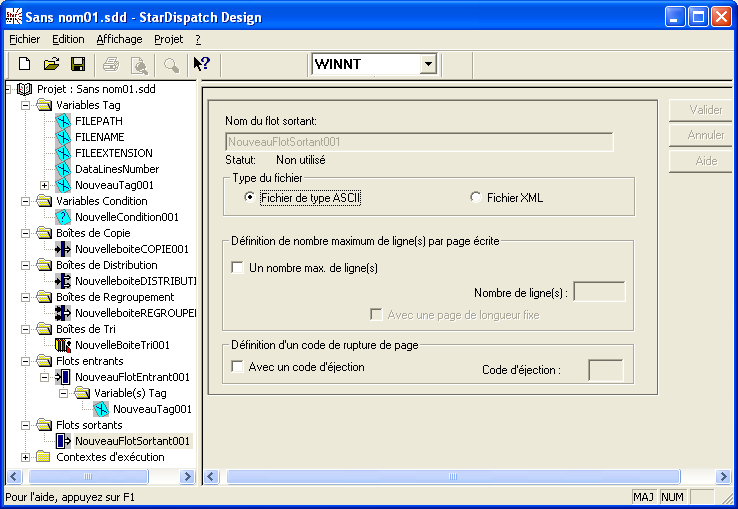738x509 pixels.
Task: Select NouveauFlotSortant001 in the tree
Action: 132,441
